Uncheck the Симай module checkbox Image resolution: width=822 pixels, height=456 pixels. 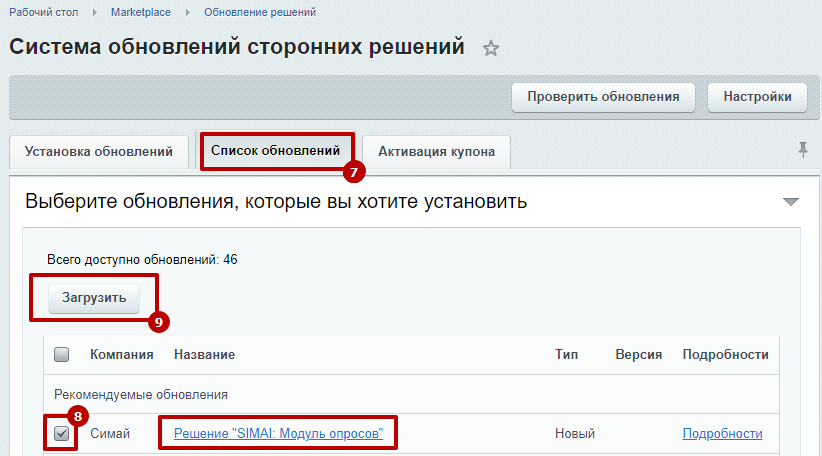pos(61,433)
